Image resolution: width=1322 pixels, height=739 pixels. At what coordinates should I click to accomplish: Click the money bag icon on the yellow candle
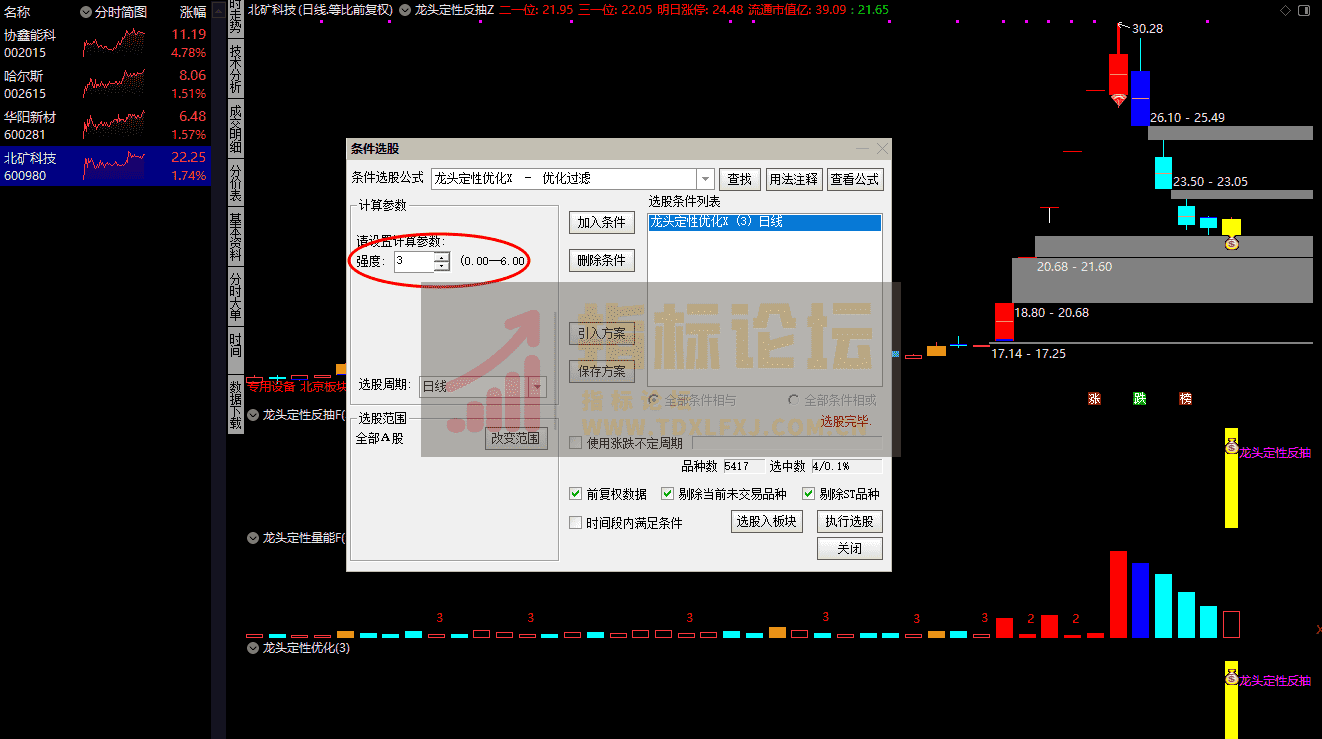pyautogui.click(x=1231, y=243)
